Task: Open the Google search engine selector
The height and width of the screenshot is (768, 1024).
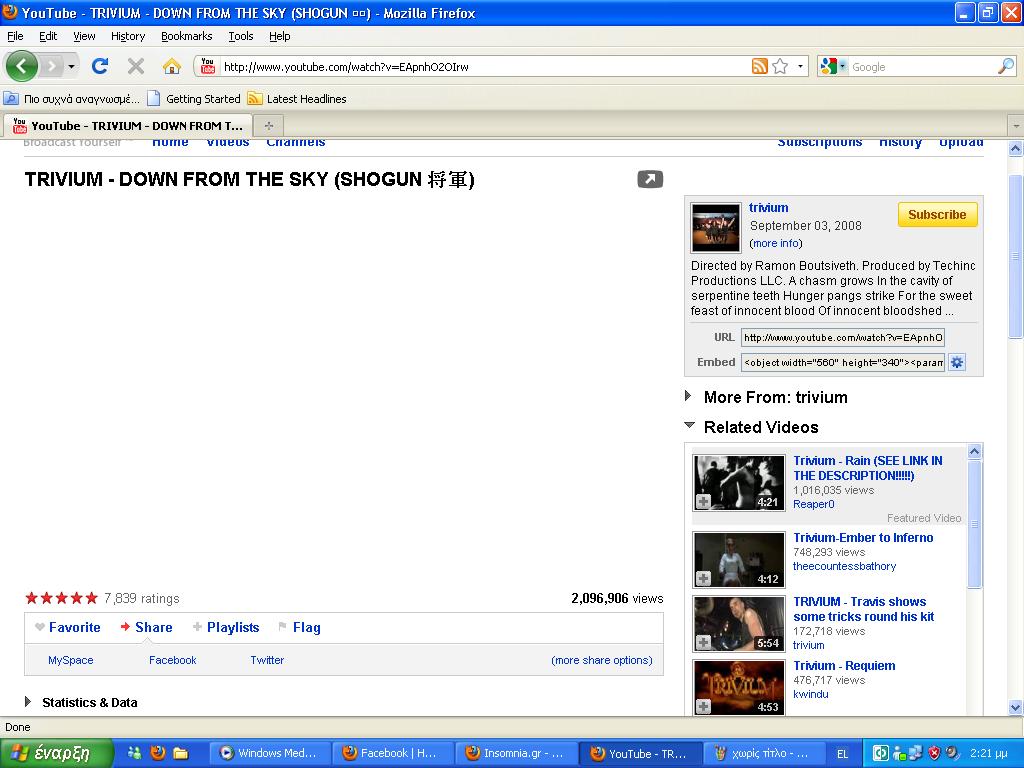Action: 833,66
